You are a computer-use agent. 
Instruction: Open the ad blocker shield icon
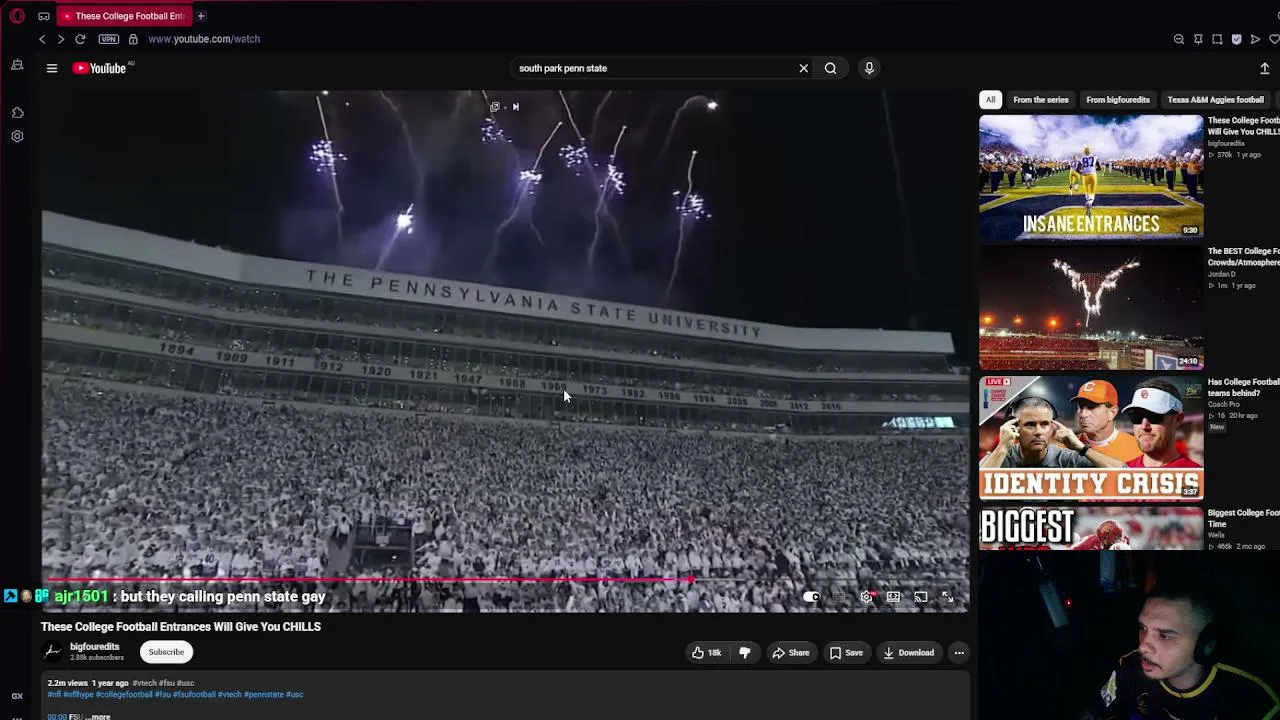1236,39
